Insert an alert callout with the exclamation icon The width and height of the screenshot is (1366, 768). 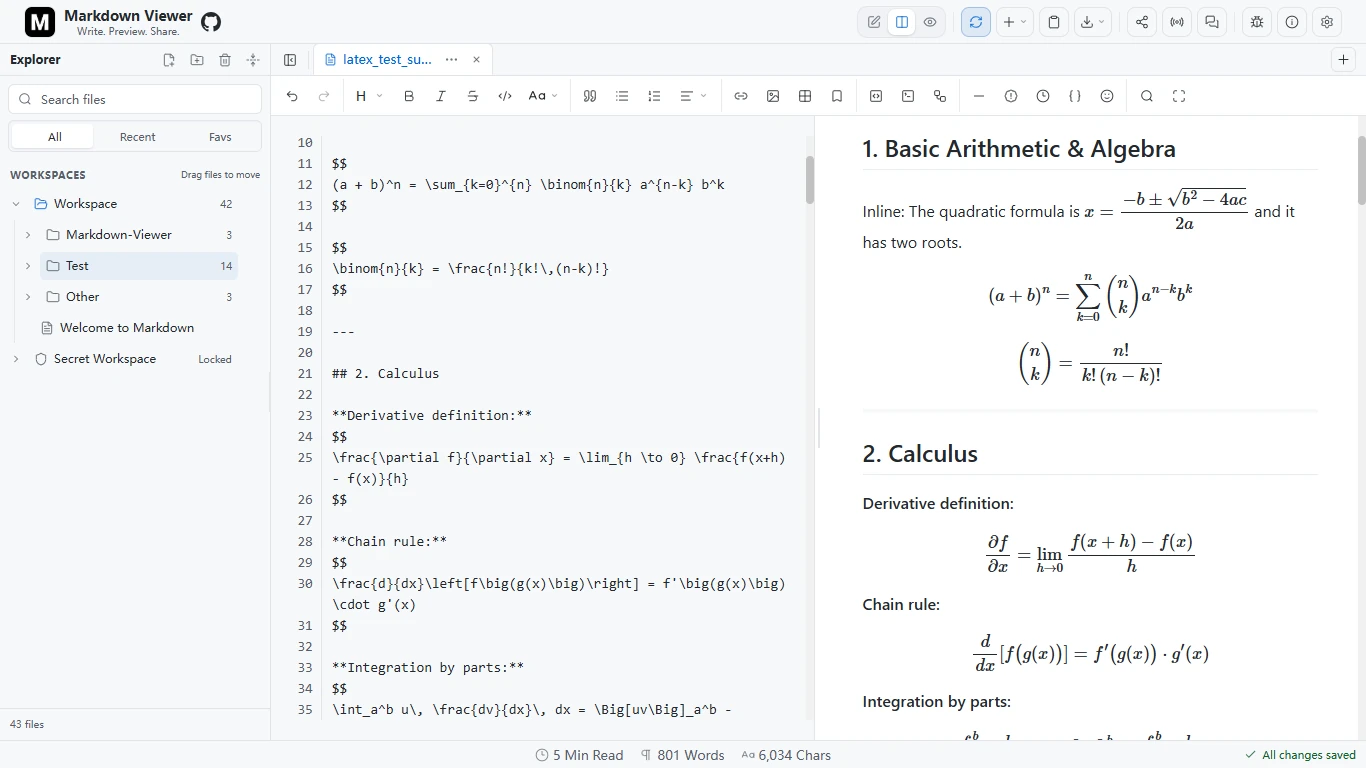tap(1011, 96)
